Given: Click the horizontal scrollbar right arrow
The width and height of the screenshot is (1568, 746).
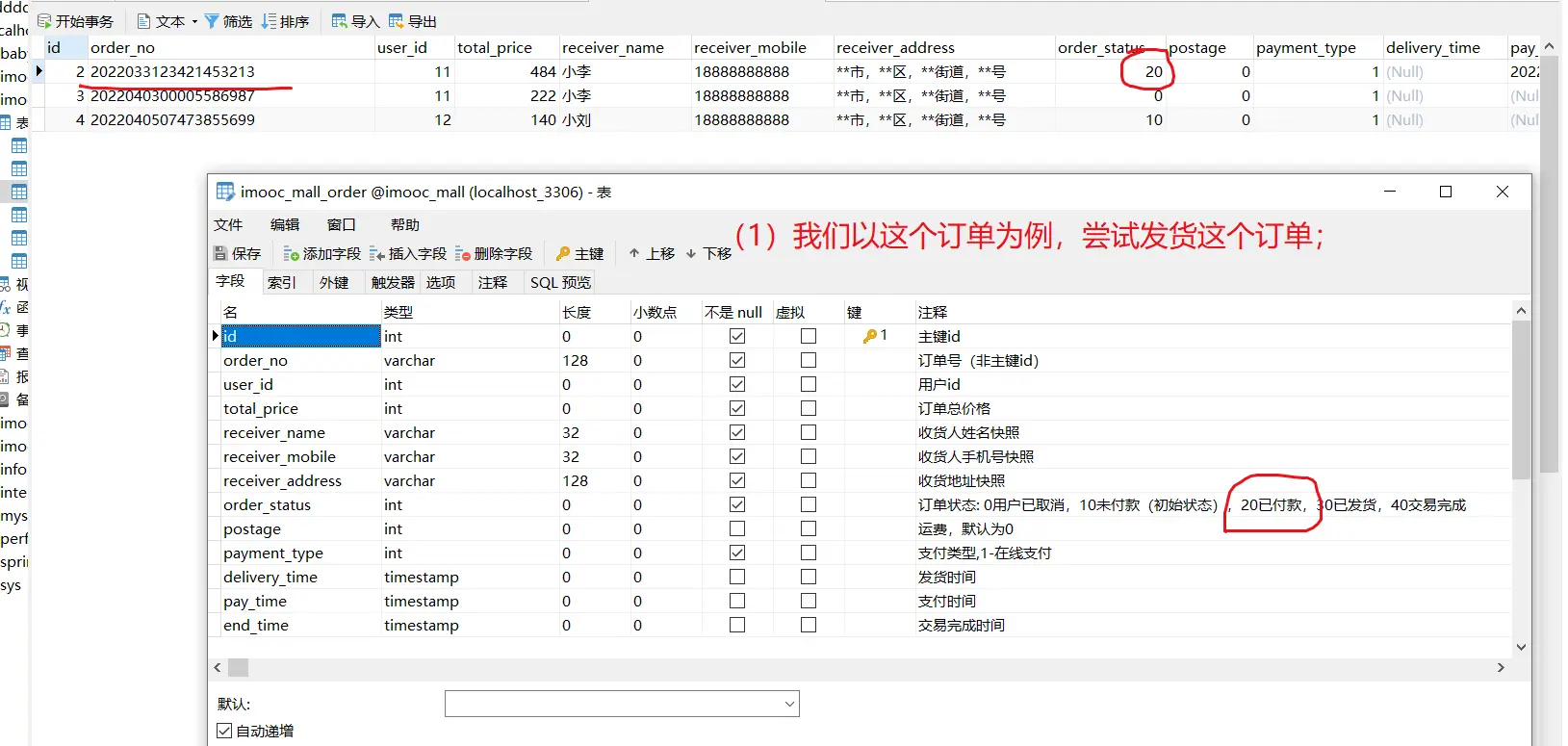Looking at the screenshot, I should tap(1501, 667).
